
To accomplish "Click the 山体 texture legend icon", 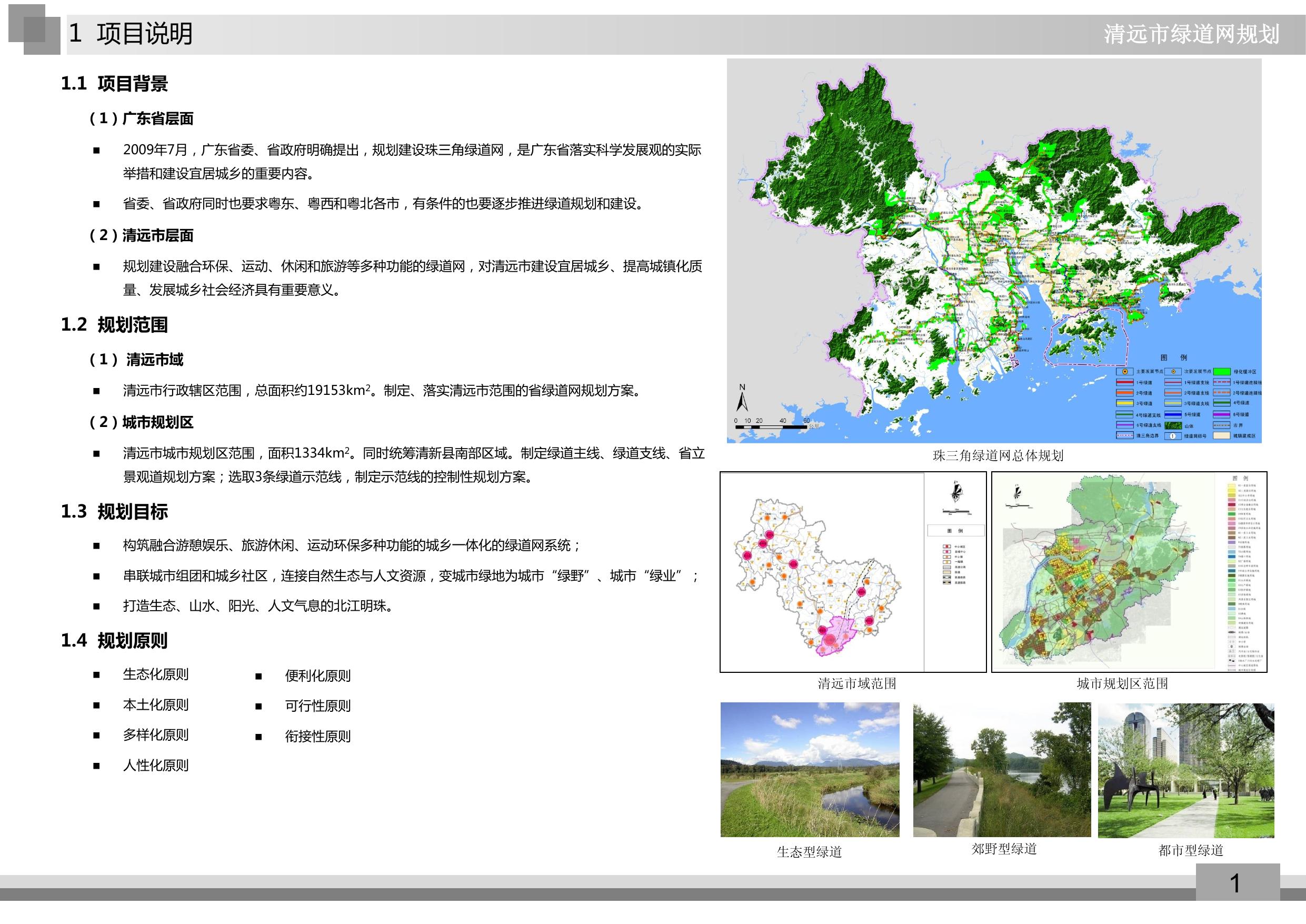I will click(1173, 425).
